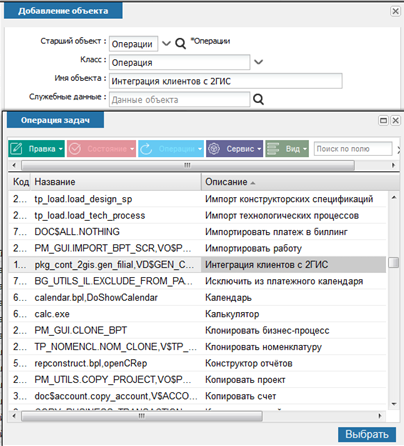Screen dimensions: 404x446
Task: Select row PM_GUI.IMPORT_BPT_SCR
Action: pyautogui.click(x=197, y=248)
